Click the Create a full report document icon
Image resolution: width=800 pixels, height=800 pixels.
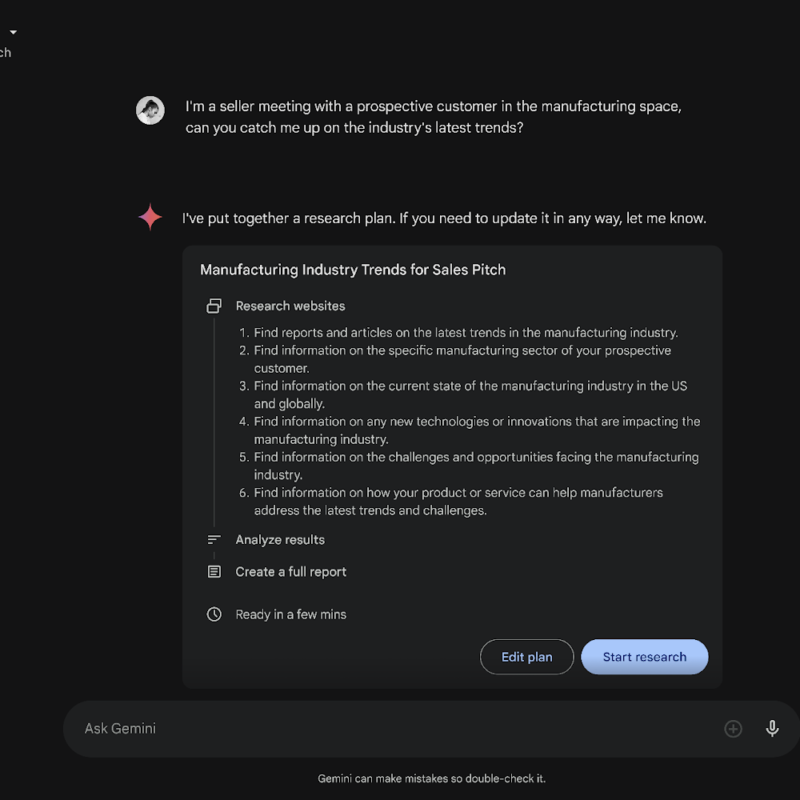[213, 571]
